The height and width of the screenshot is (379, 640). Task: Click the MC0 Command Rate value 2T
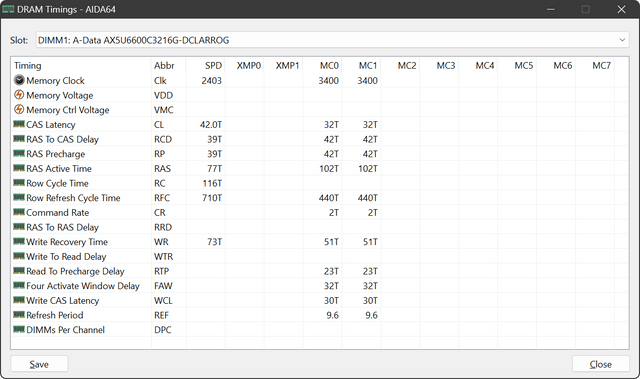pyautogui.click(x=334, y=213)
